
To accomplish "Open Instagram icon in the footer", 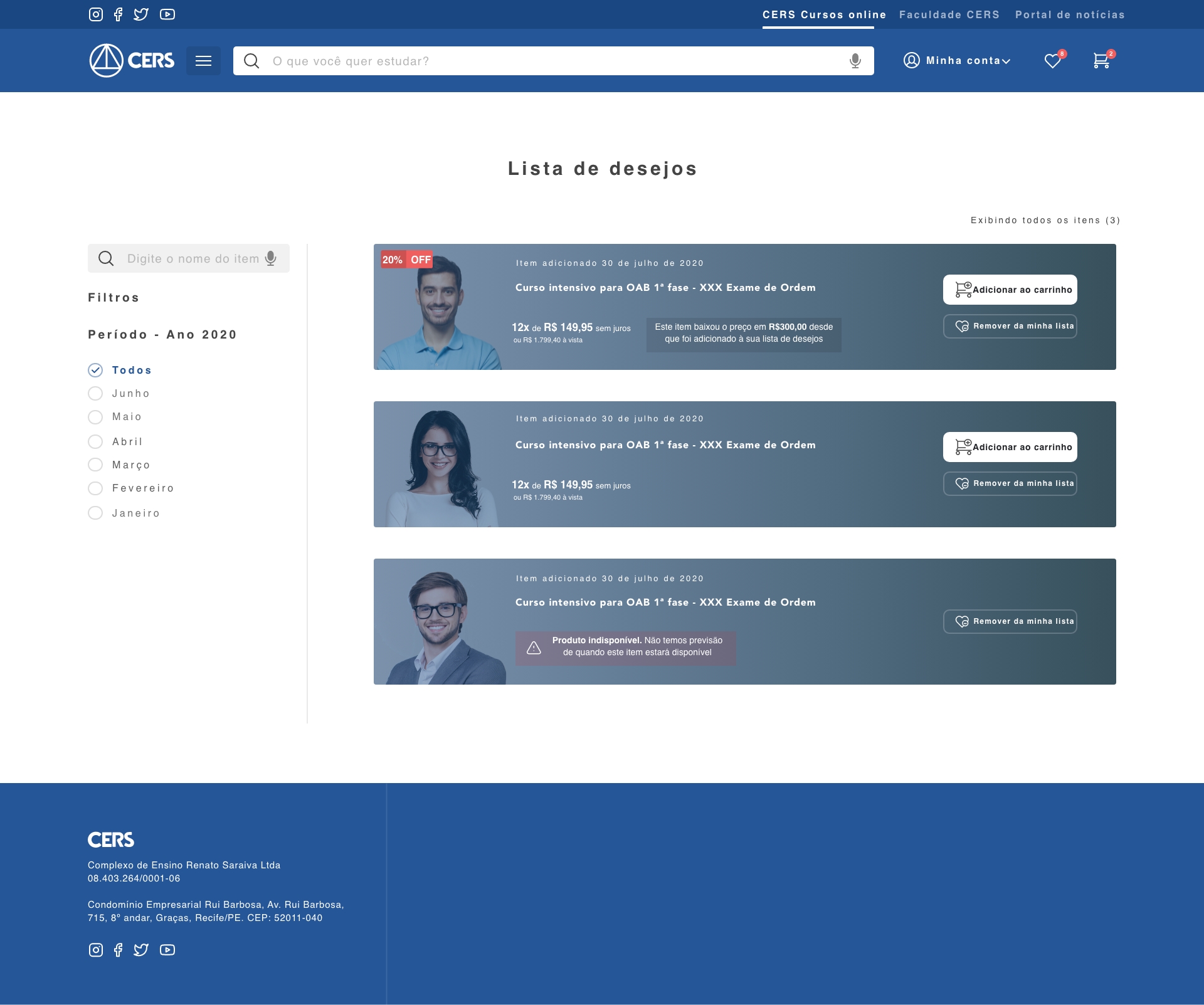I will [x=96, y=950].
